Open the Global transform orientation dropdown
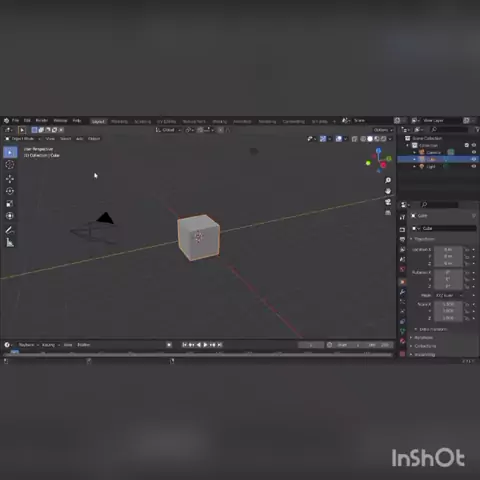Screen dimensions: 480x480 [168, 130]
